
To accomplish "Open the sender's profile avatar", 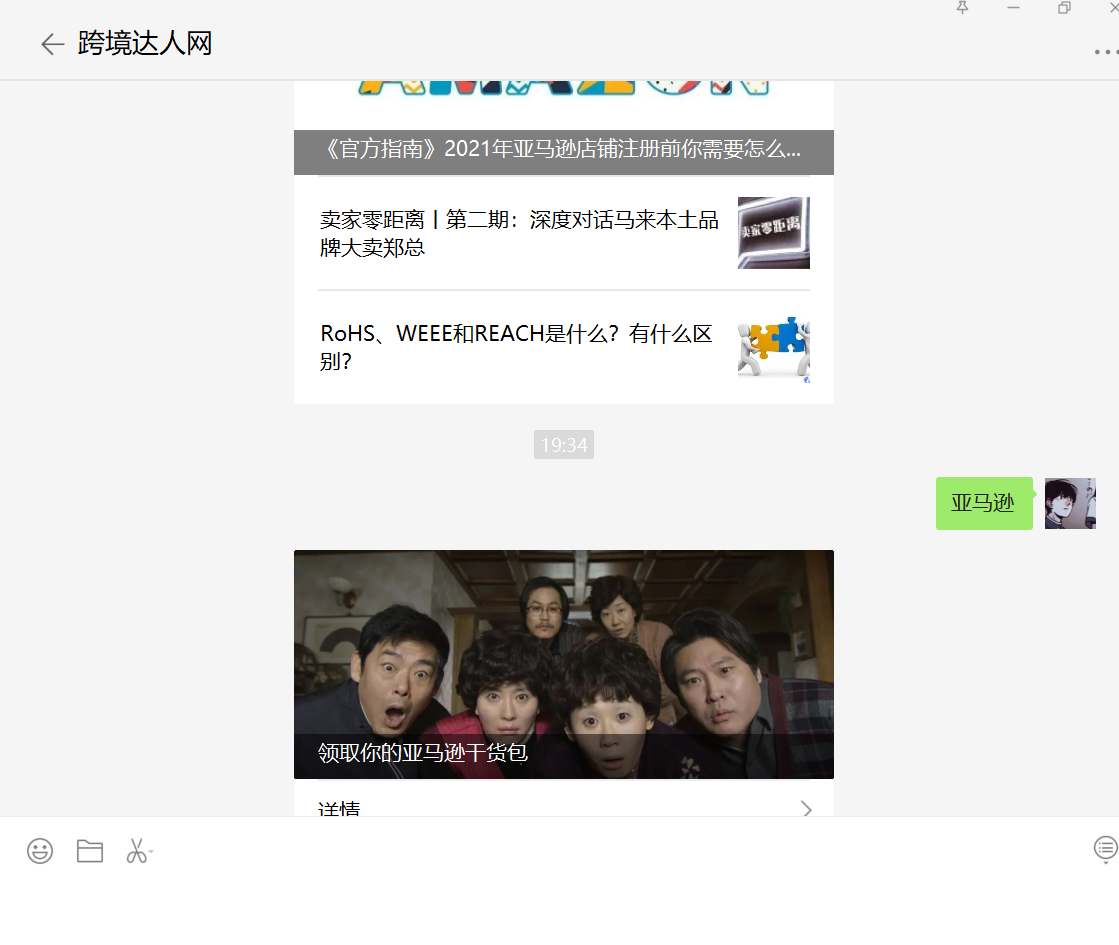I will [x=1070, y=503].
